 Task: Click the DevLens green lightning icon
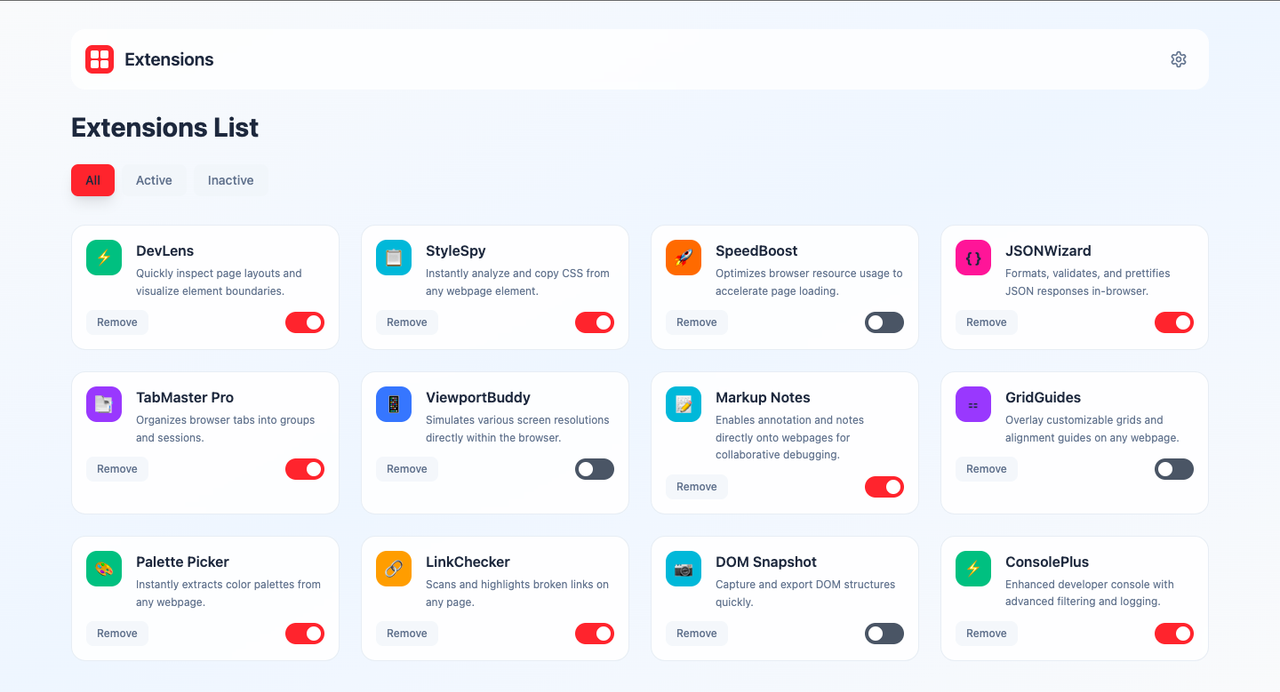104,258
